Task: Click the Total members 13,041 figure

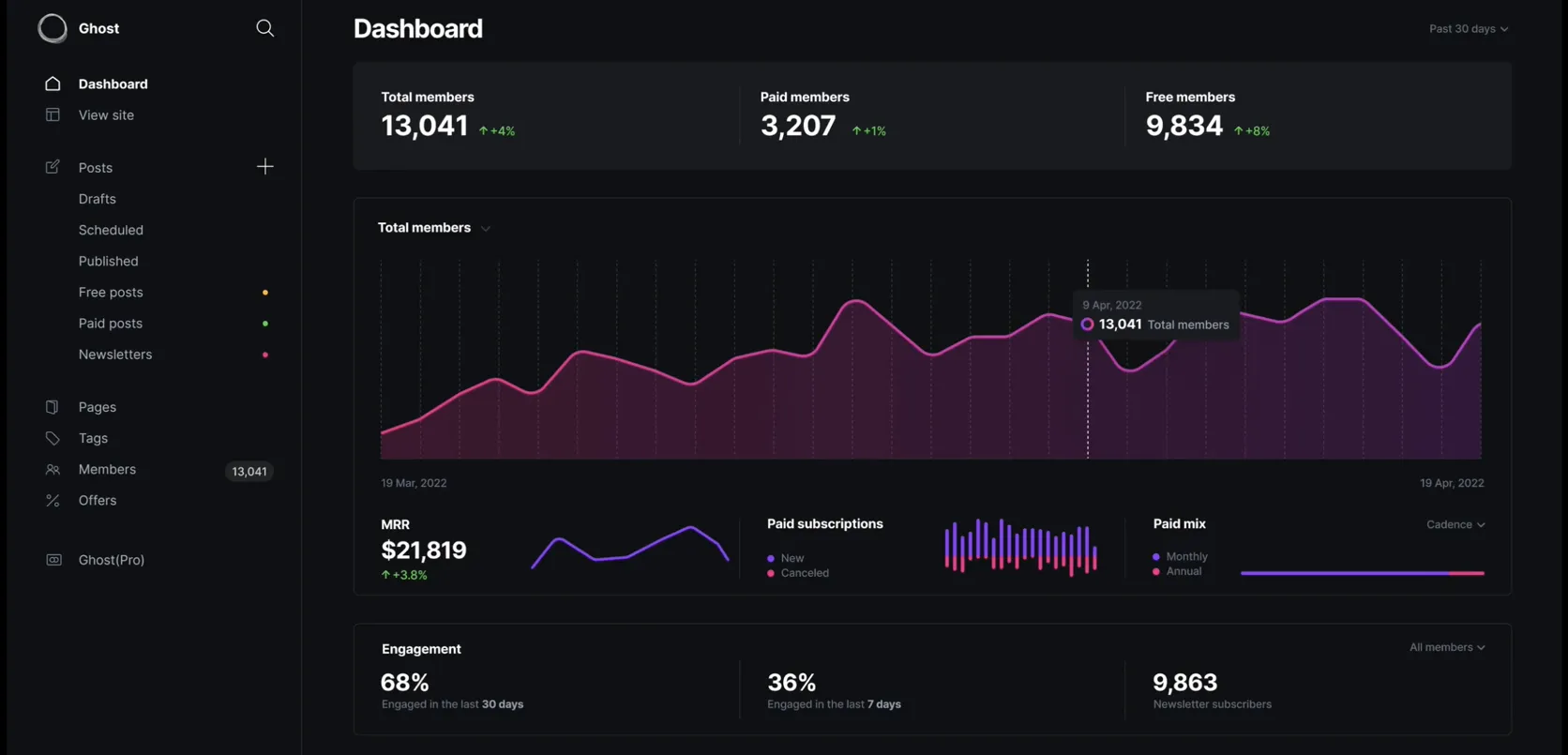Action: point(424,126)
